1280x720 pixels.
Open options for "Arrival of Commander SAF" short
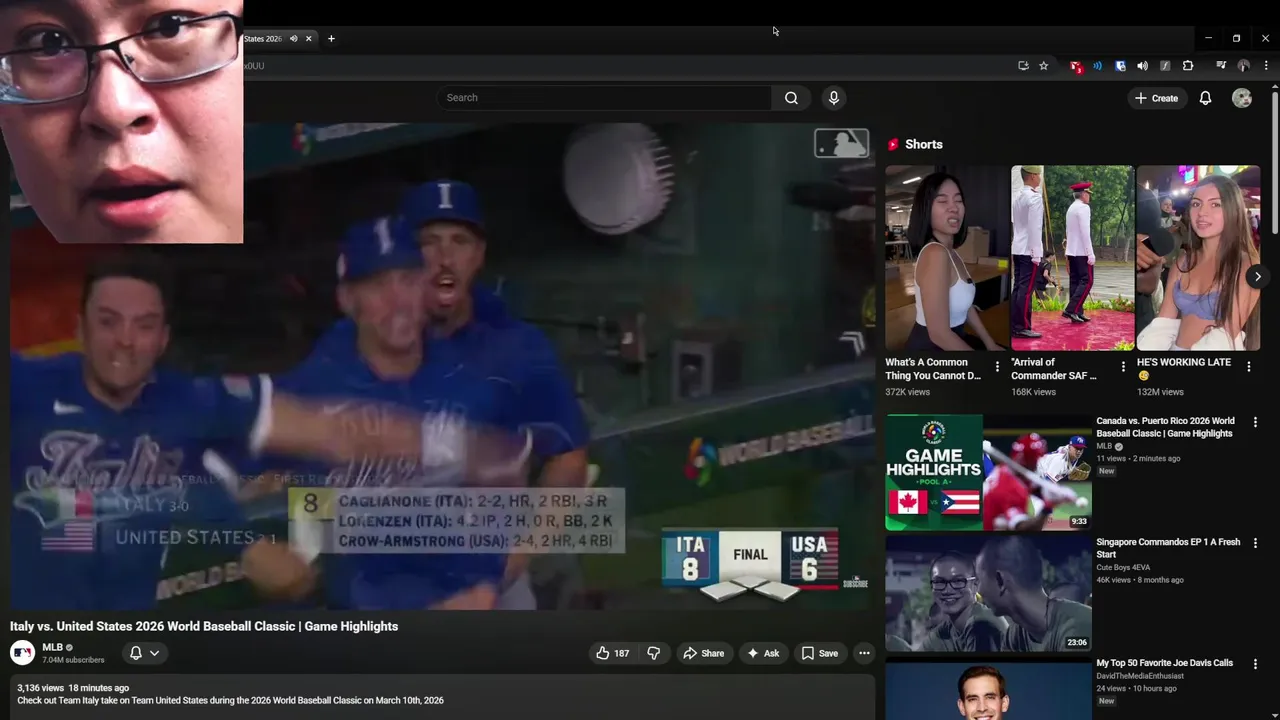(1123, 367)
